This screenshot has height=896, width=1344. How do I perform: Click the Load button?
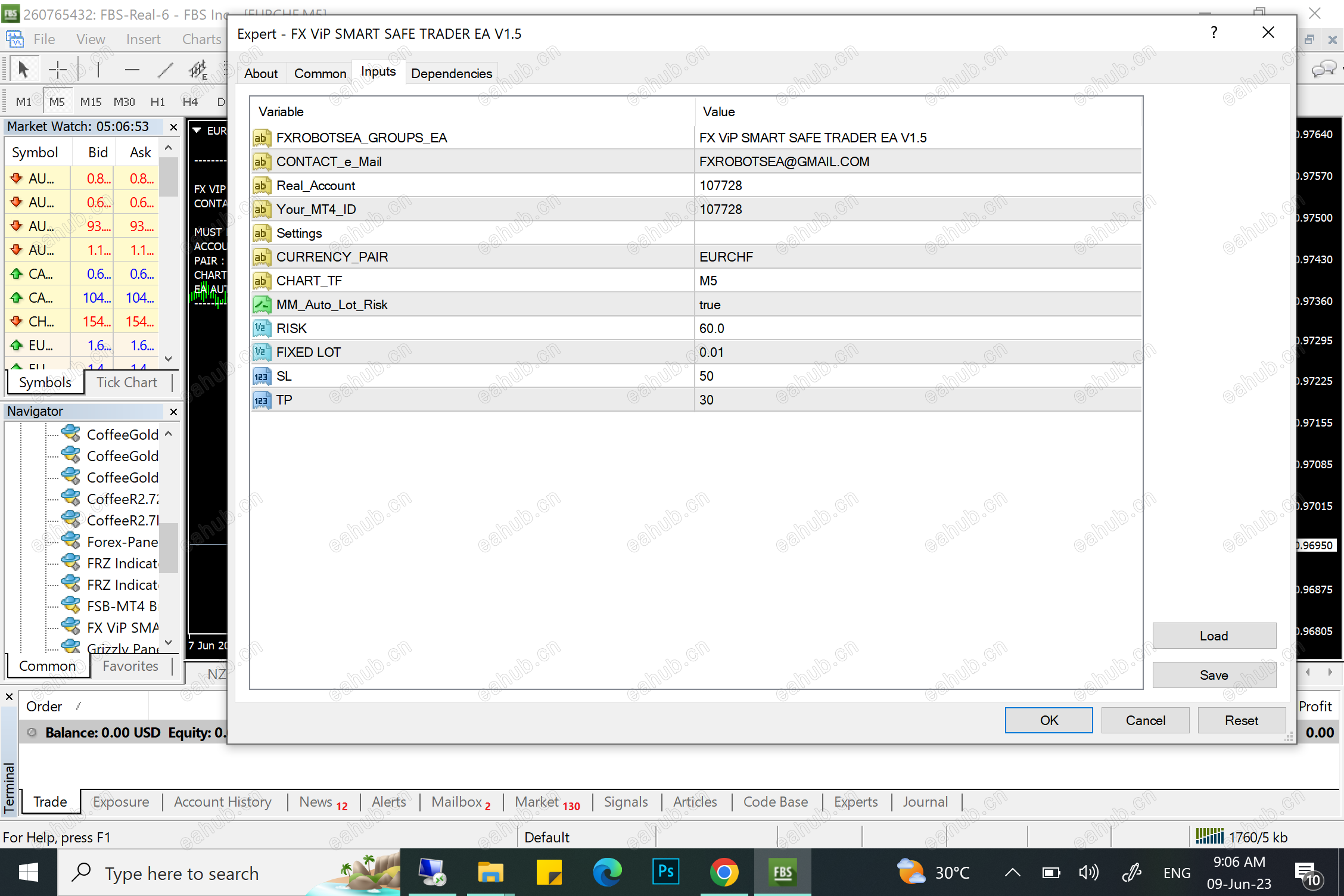click(1214, 636)
